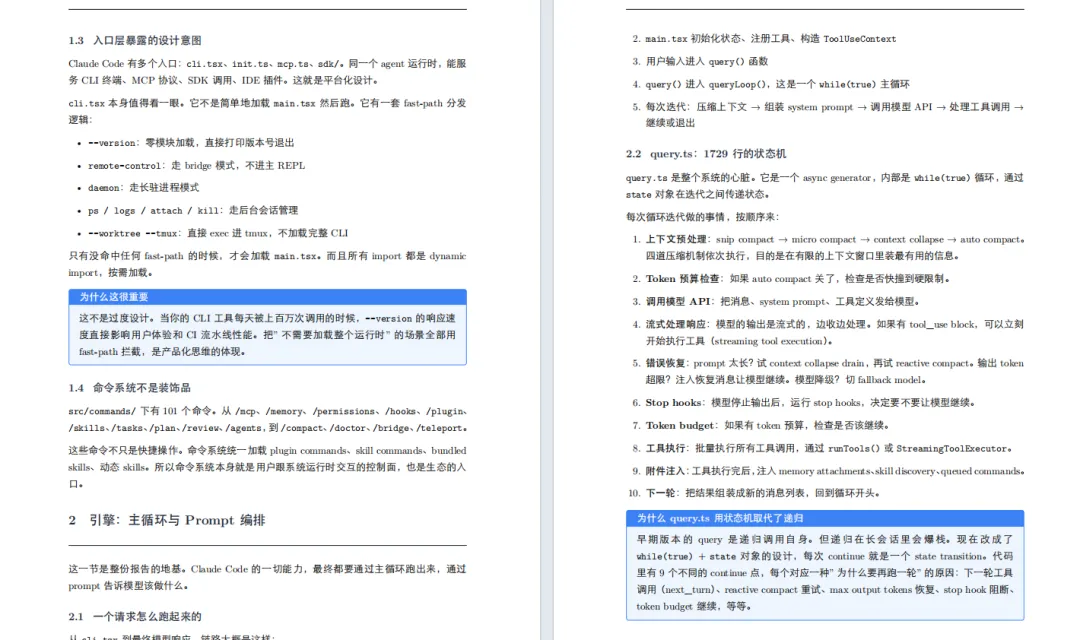Select numbered item "Token budget"
Screen dimensions: 1080x640
761,425
